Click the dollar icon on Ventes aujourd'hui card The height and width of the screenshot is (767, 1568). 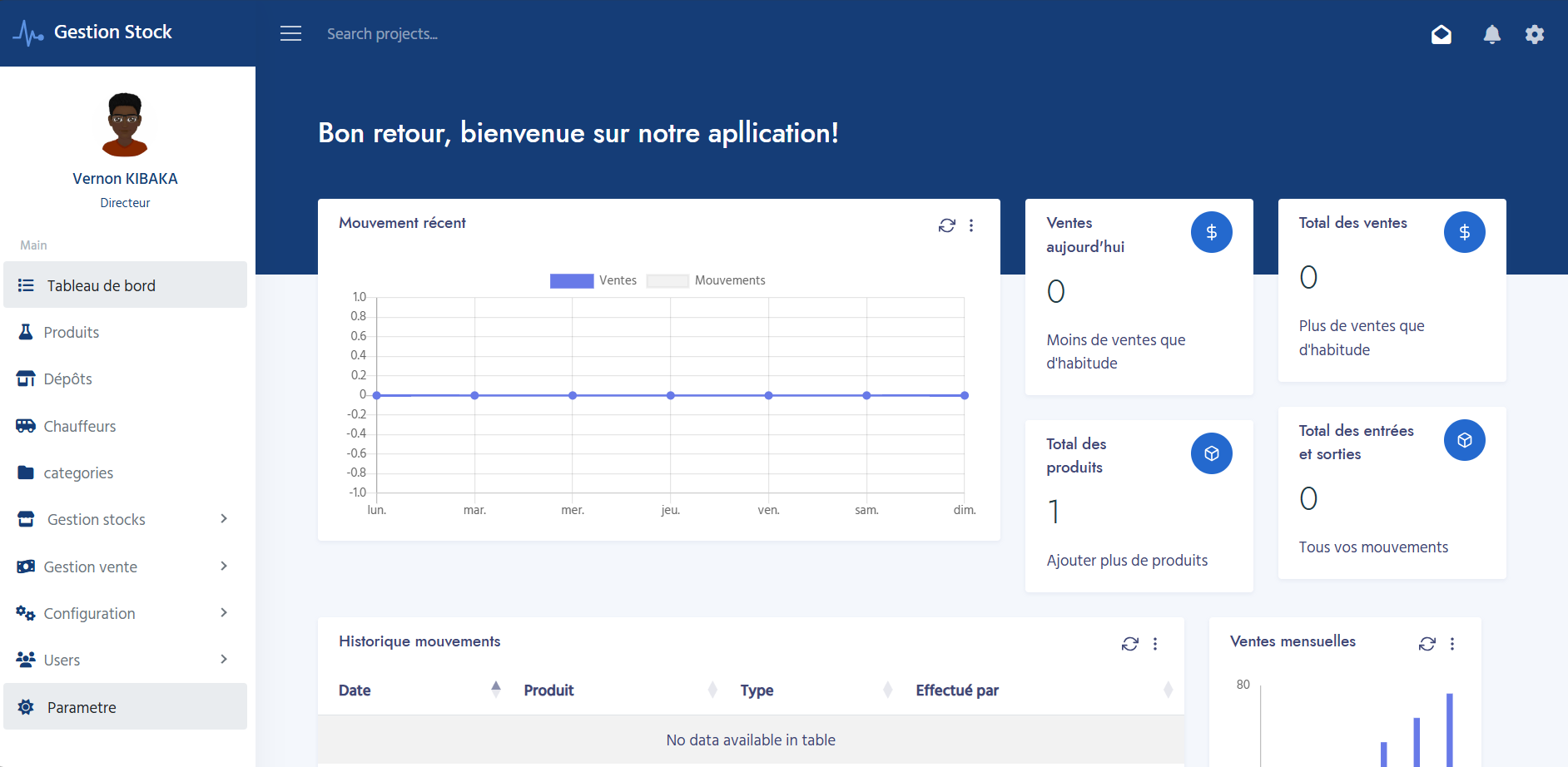coord(1212,232)
